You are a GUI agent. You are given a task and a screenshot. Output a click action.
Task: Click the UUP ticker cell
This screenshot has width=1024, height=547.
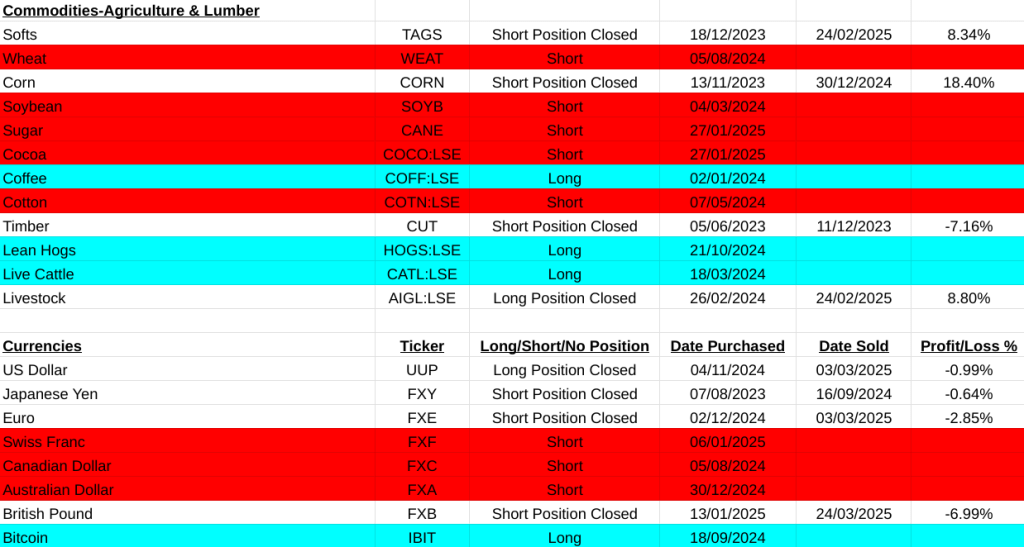click(x=421, y=370)
